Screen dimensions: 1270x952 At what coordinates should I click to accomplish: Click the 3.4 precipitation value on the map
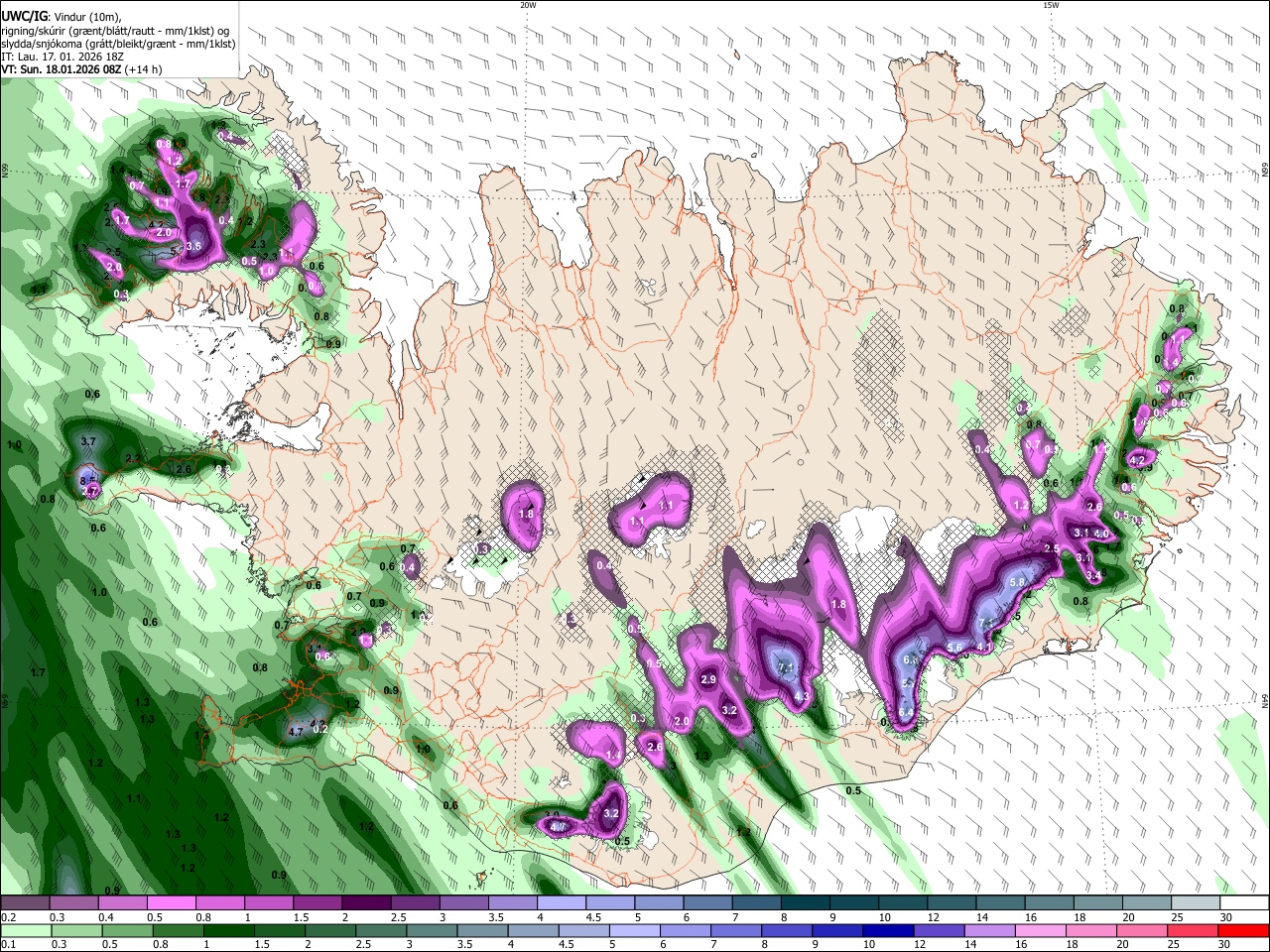[x=1093, y=575]
